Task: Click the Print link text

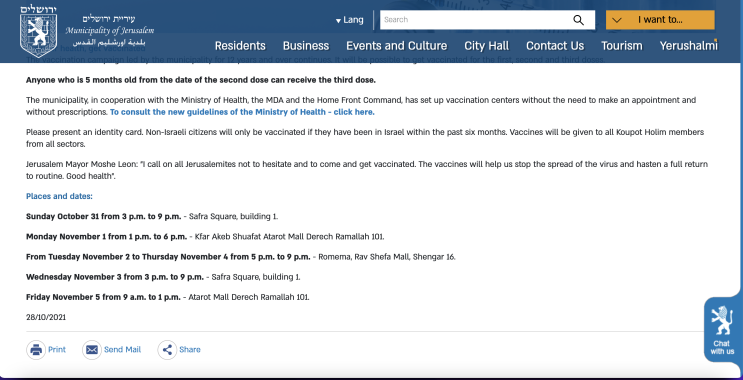Action: tap(57, 350)
